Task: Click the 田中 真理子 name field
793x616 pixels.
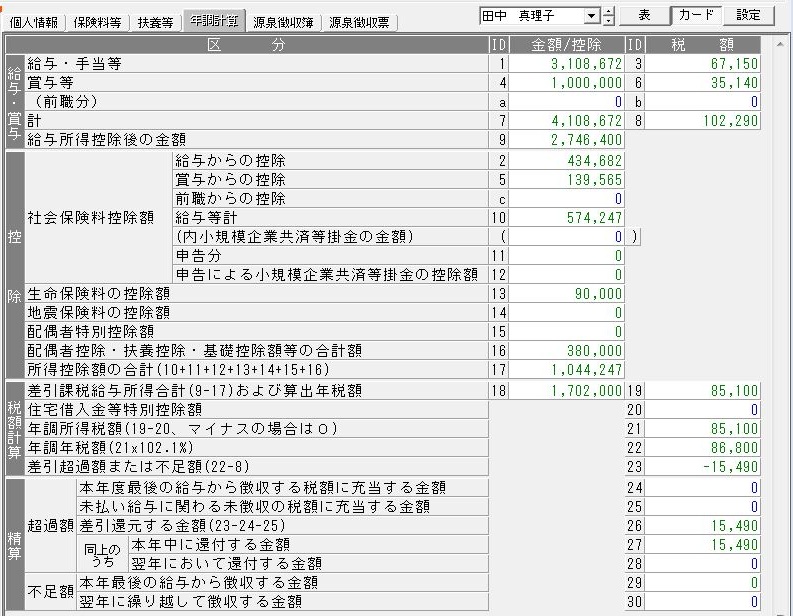Action: click(531, 16)
